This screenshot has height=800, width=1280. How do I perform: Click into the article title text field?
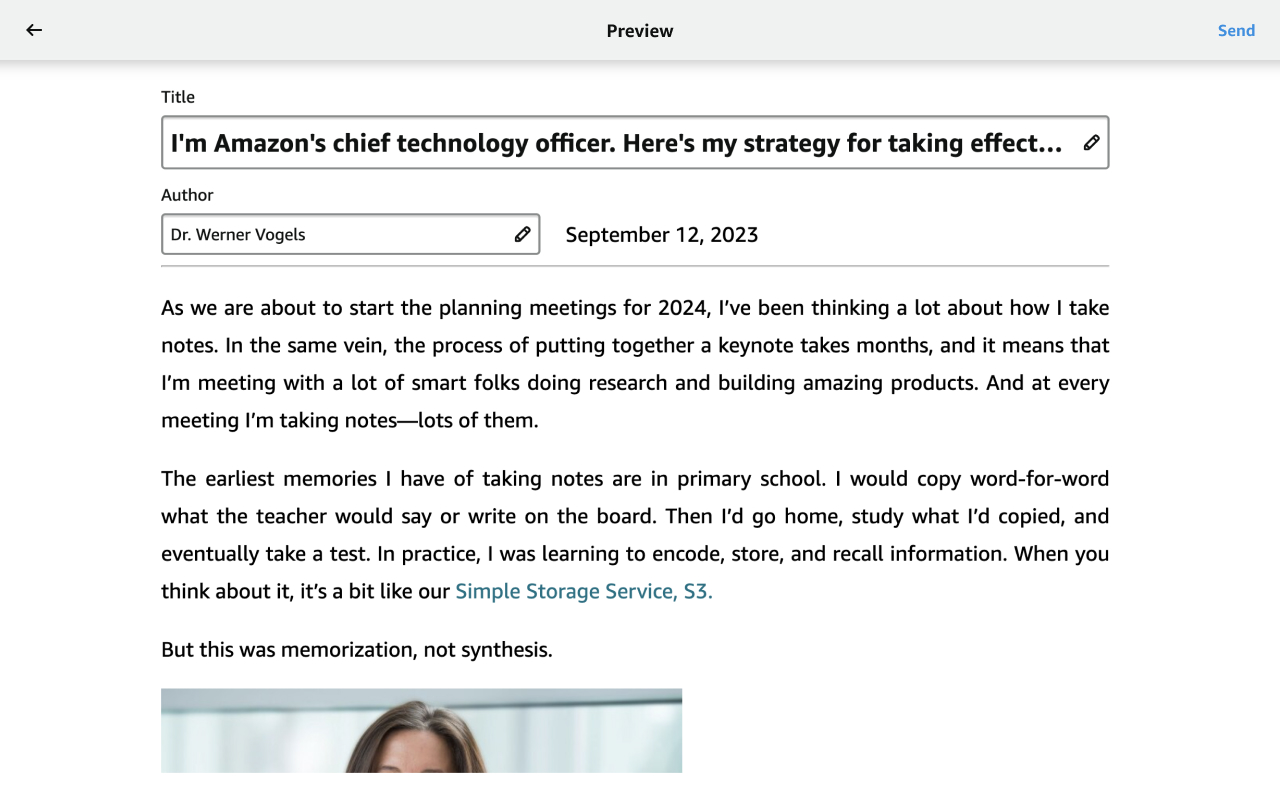(x=616, y=143)
